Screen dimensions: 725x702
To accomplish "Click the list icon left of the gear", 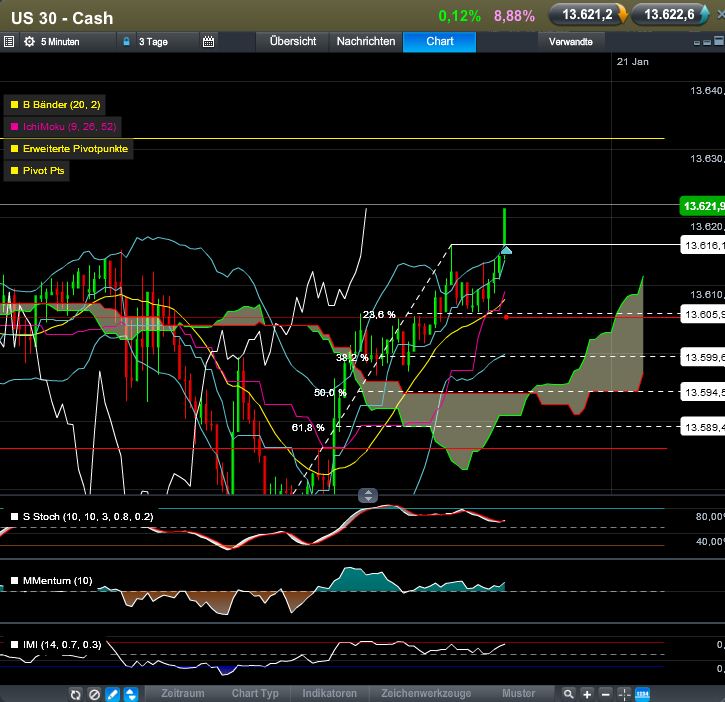I will 9,42.
